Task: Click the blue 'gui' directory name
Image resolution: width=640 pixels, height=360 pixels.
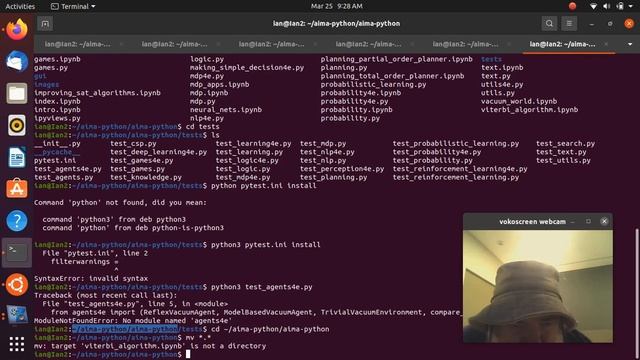Action: point(40,76)
